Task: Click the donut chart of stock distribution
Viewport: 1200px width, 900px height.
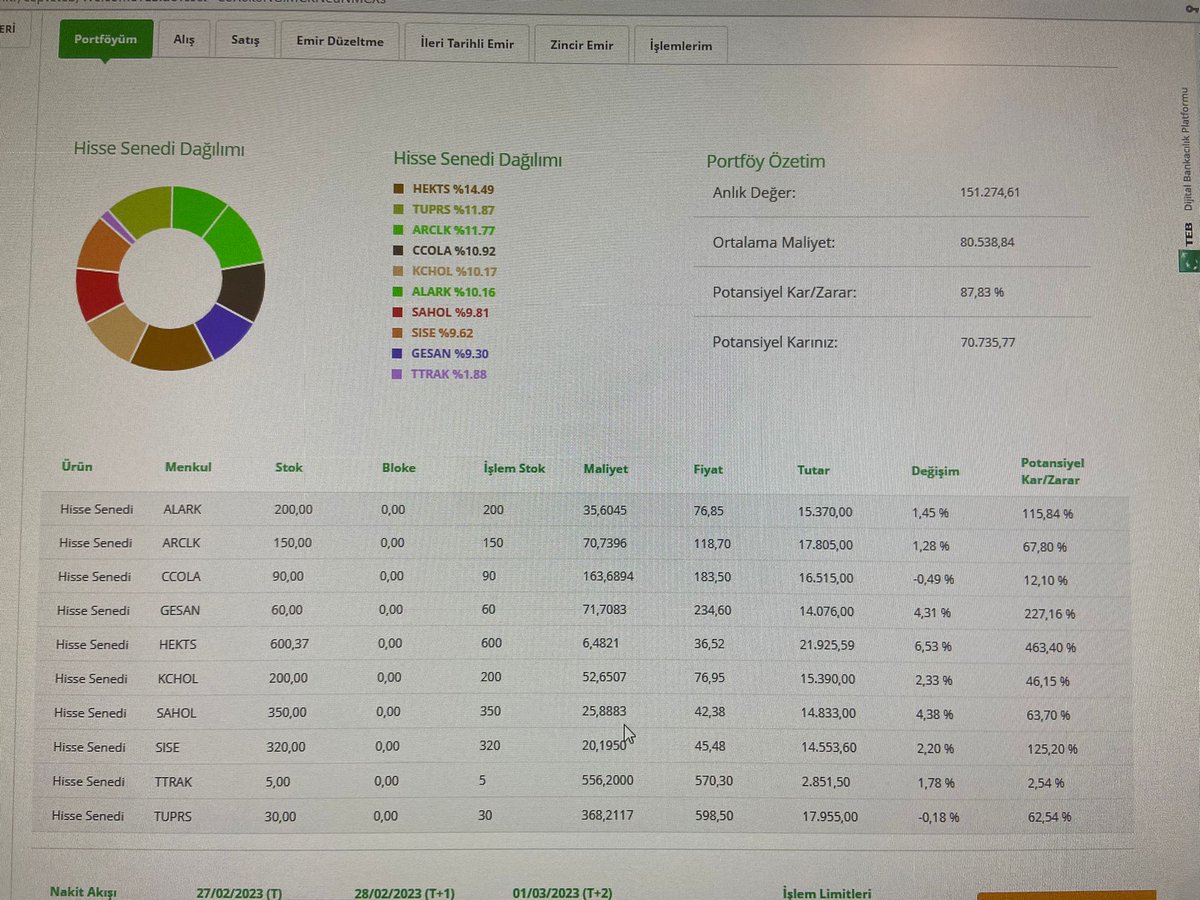Action: tap(170, 278)
